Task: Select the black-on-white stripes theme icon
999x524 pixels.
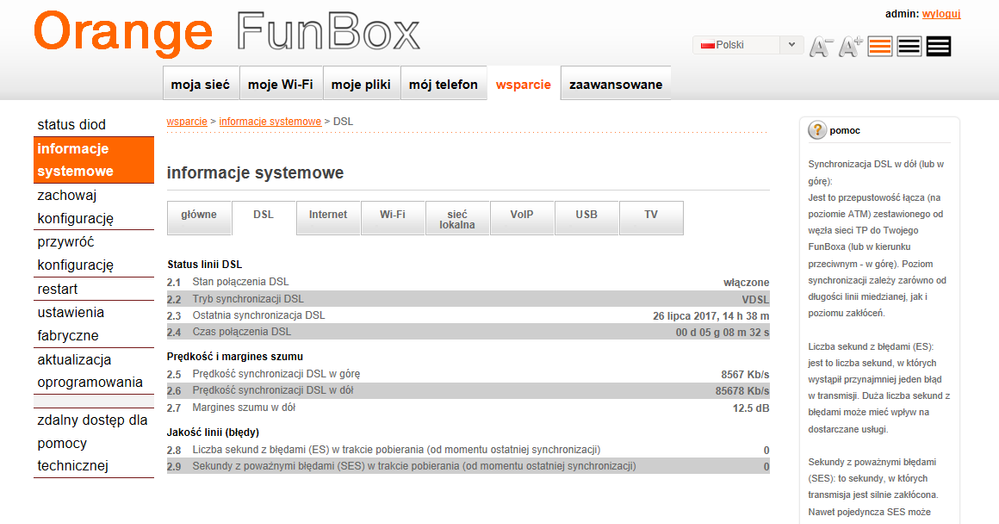Action: (x=909, y=46)
